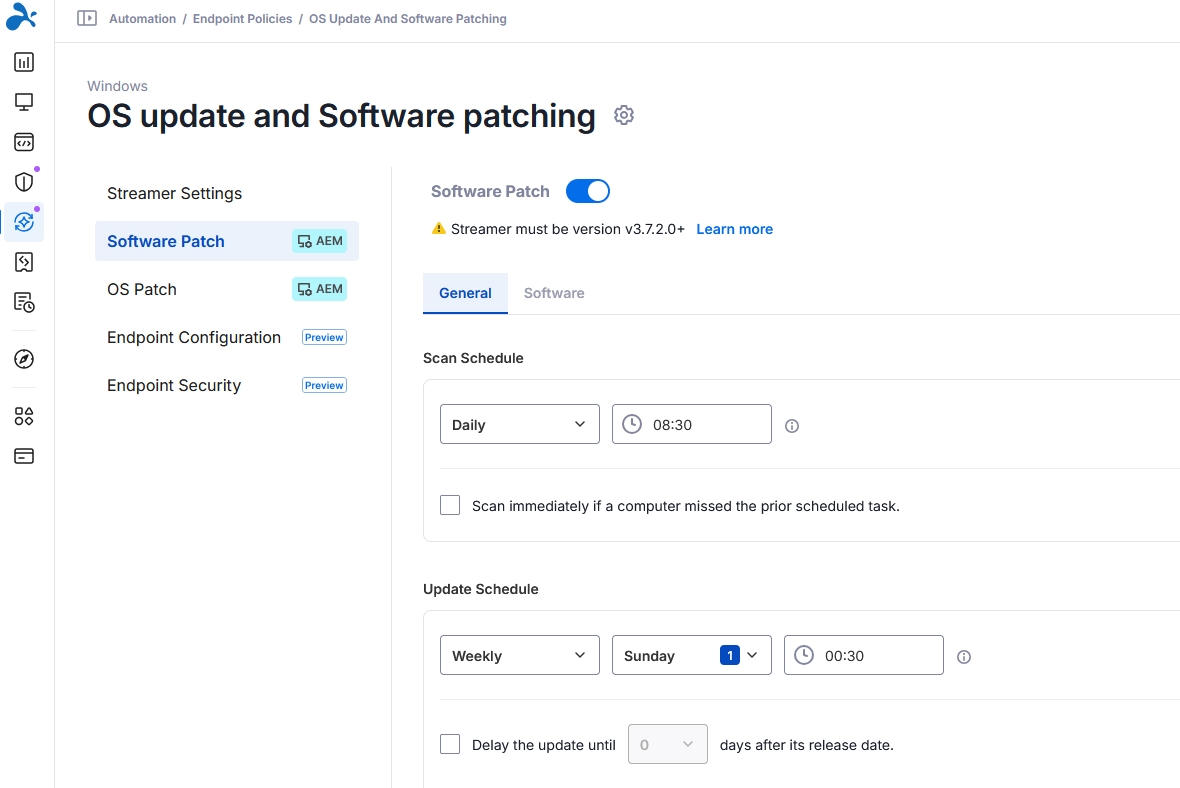Click the 08:30 scan time field

click(x=692, y=424)
